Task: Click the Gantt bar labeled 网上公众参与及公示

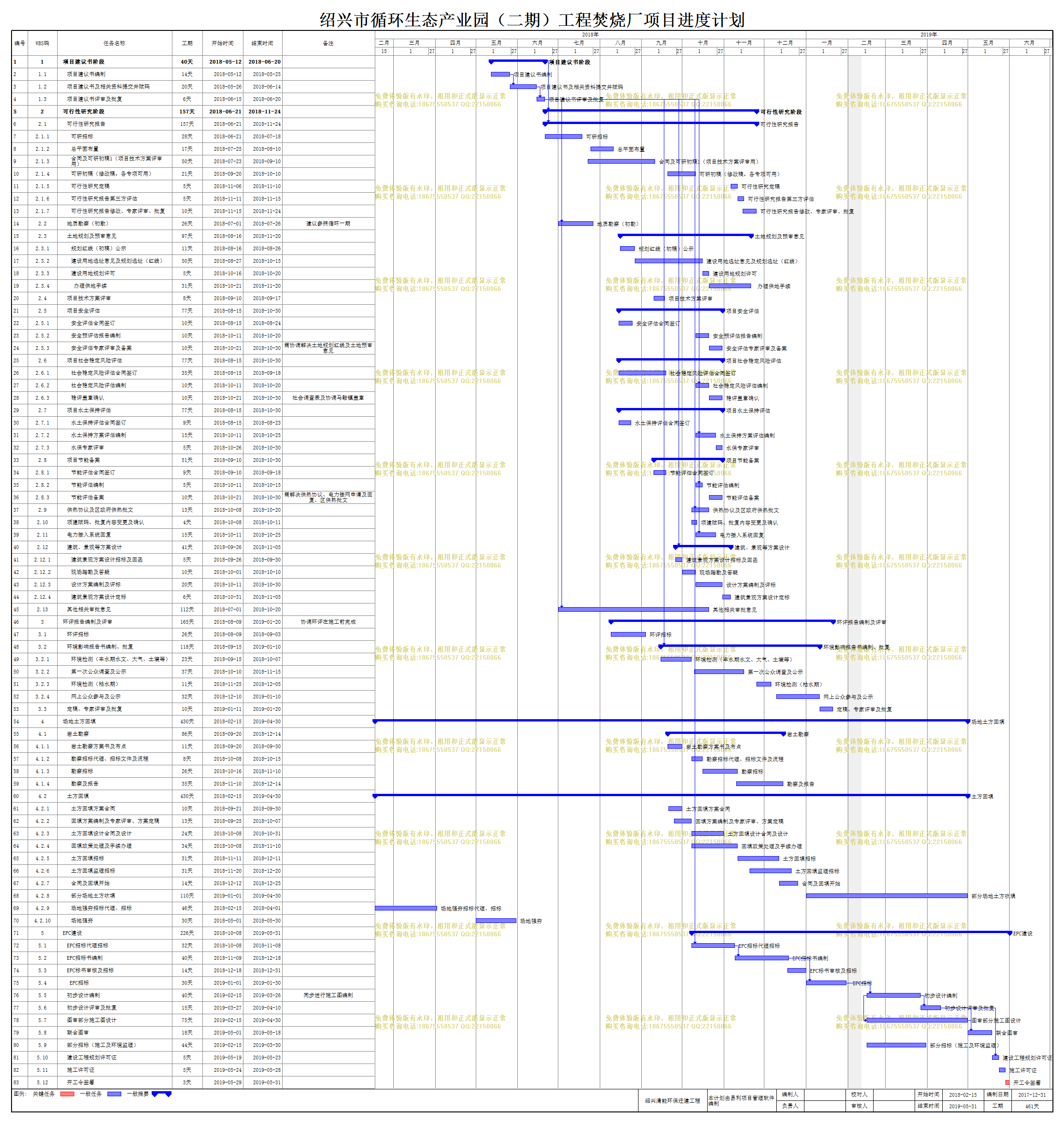Action: click(x=798, y=697)
